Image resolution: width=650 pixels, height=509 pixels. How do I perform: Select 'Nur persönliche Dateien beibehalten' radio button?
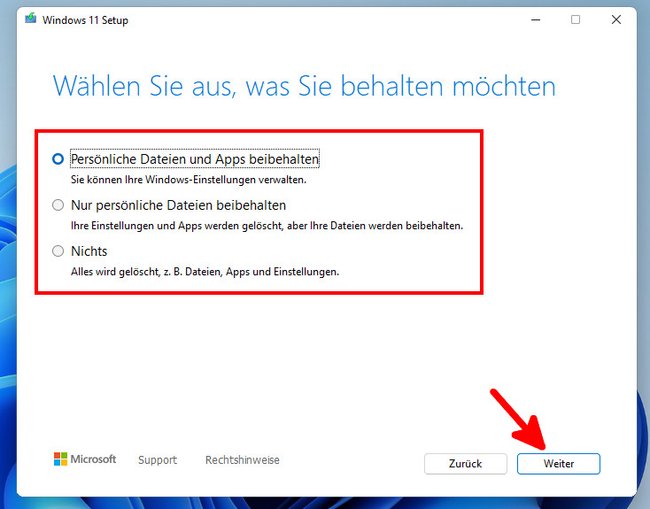tap(58, 205)
